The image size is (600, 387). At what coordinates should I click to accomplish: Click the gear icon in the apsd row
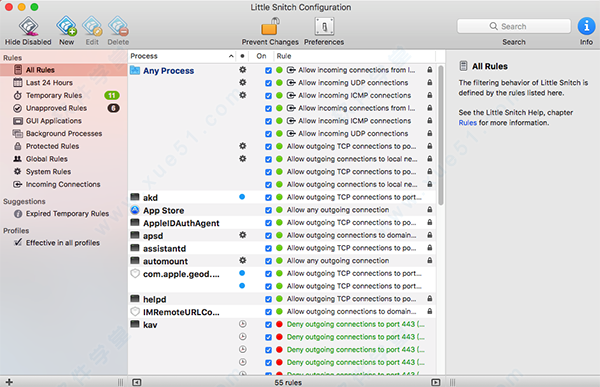pos(243,235)
